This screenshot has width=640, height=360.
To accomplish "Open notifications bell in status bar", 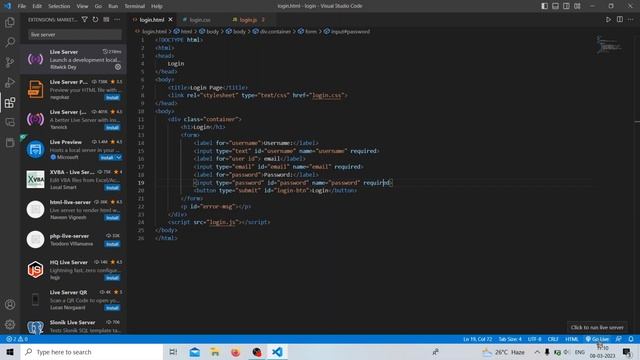I will coord(631,339).
